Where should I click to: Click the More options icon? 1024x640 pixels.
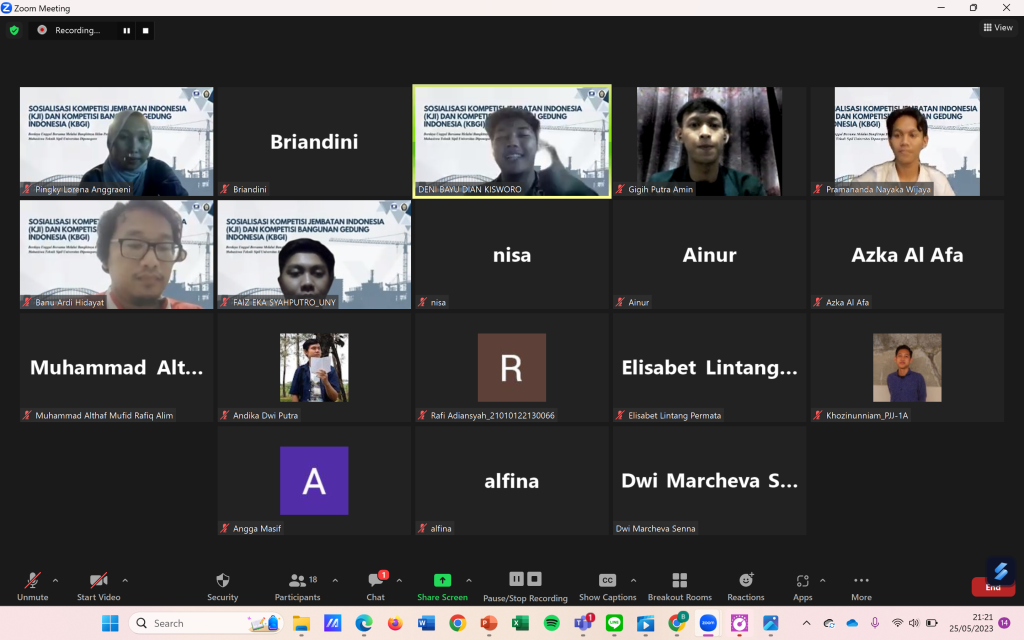pyautogui.click(x=861, y=585)
